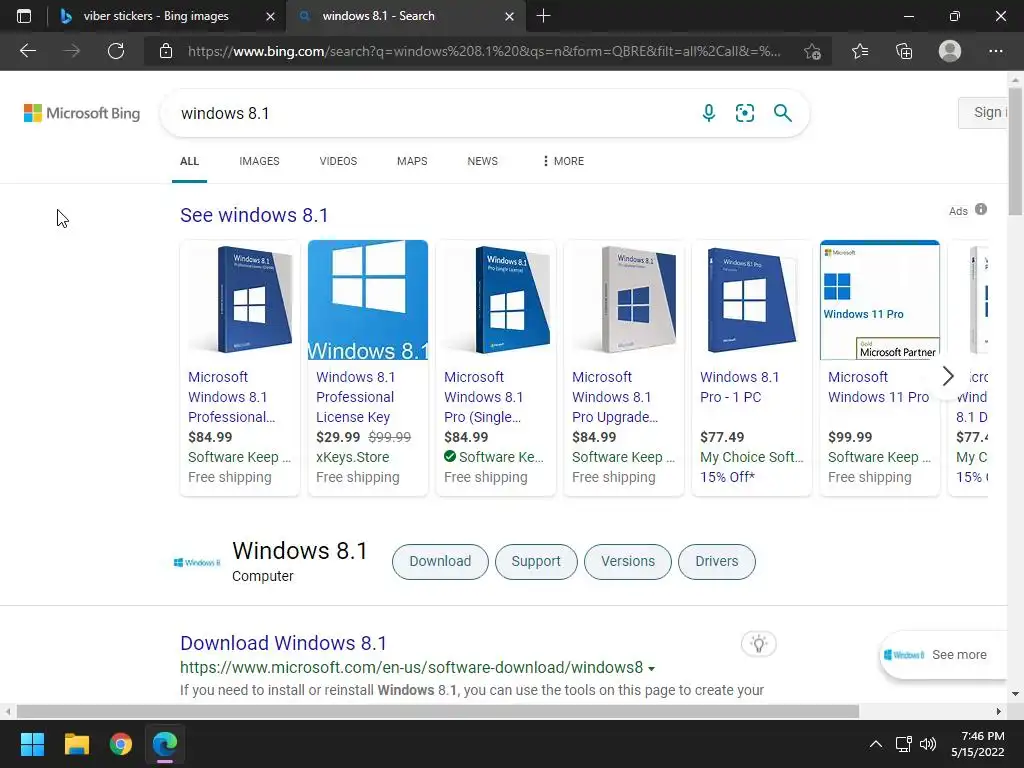The image size is (1024, 768).
Task: Click horizontal scrollbar right arrow
Action: coord(999,711)
